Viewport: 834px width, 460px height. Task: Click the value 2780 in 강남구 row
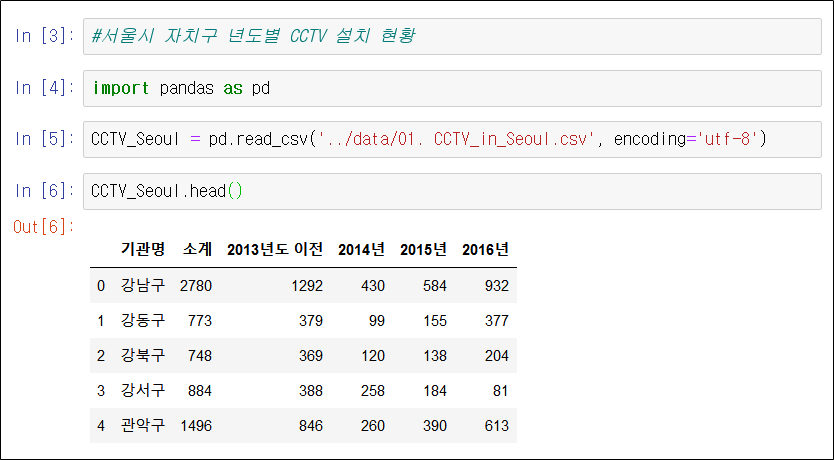(196, 286)
